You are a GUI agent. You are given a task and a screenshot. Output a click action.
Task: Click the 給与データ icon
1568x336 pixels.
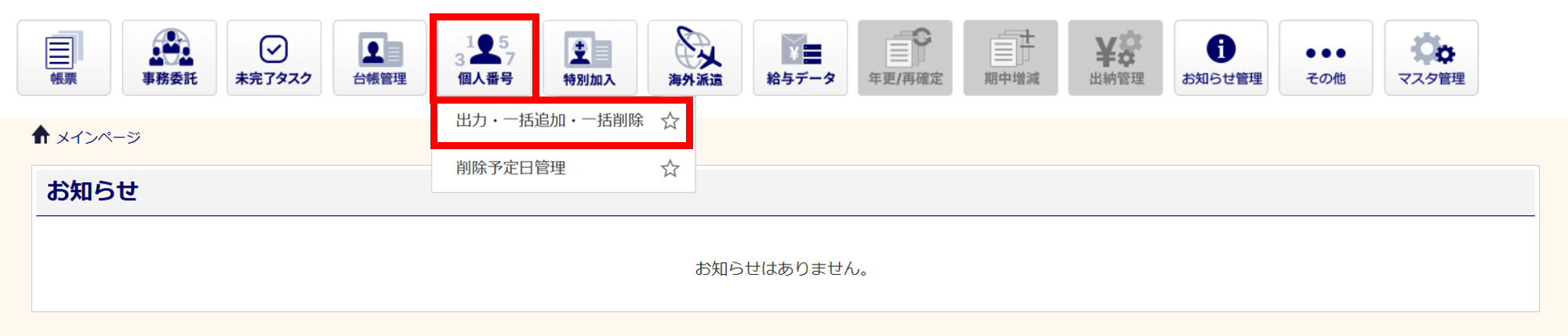800,58
